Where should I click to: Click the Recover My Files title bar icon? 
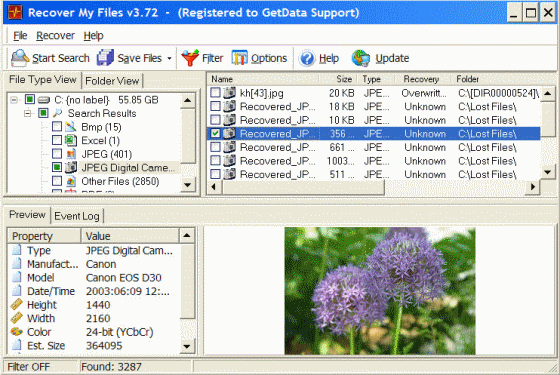coord(15,12)
